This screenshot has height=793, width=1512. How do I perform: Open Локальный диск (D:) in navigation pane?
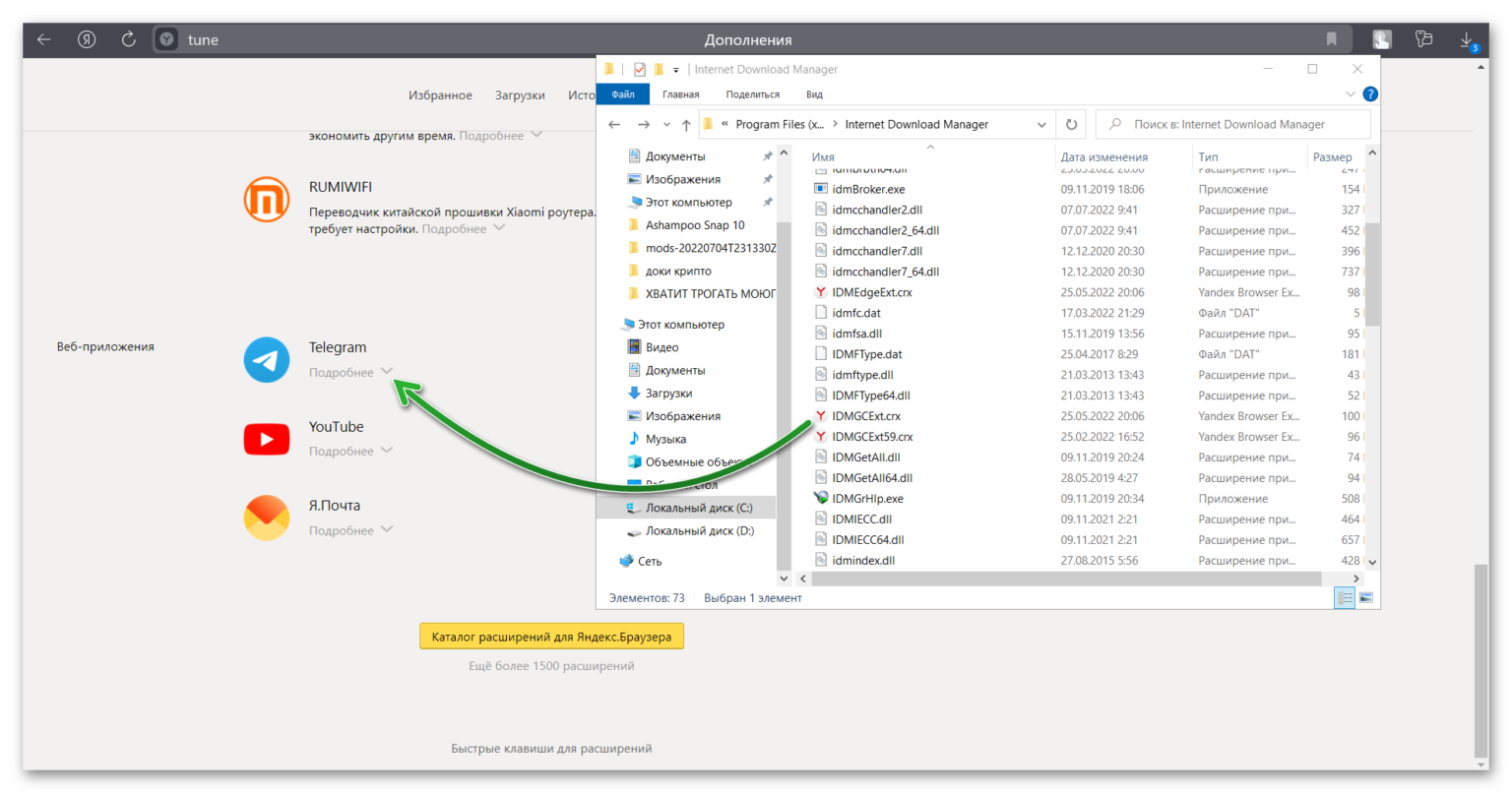point(699,531)
